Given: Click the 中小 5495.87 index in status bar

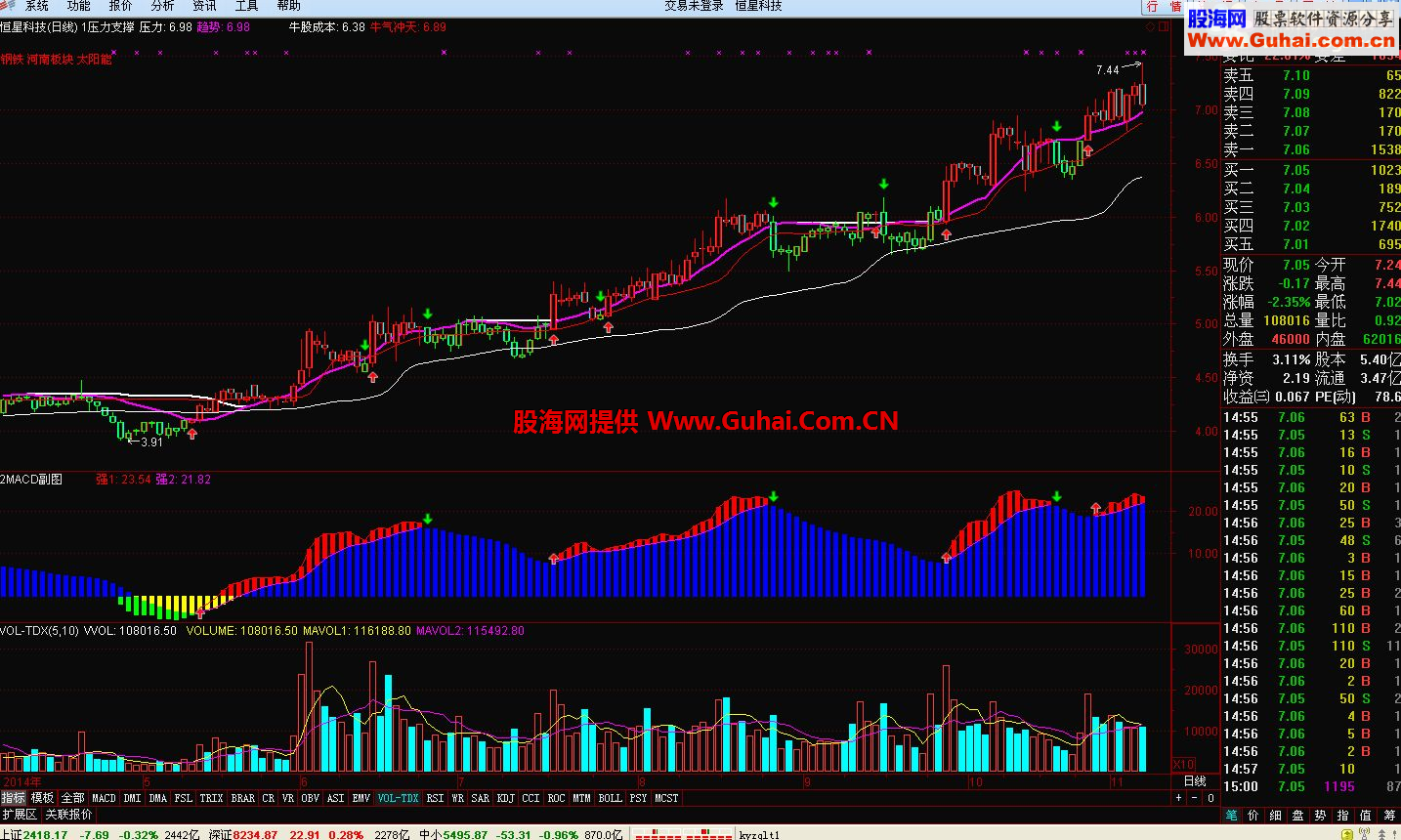Looking at the screenshot, I should 453,834.
